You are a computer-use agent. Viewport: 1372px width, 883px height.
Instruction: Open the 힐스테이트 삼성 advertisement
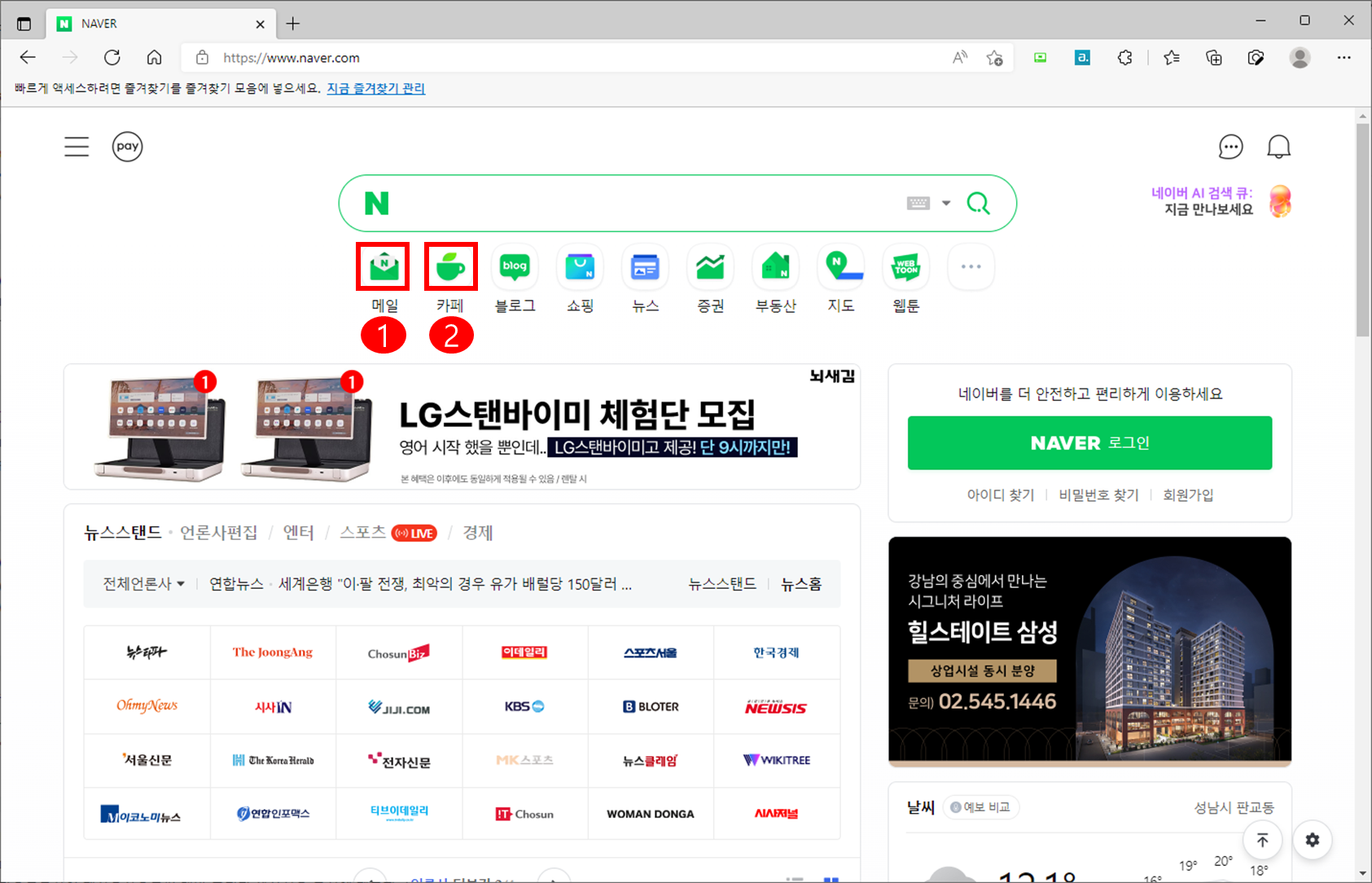1089,652
